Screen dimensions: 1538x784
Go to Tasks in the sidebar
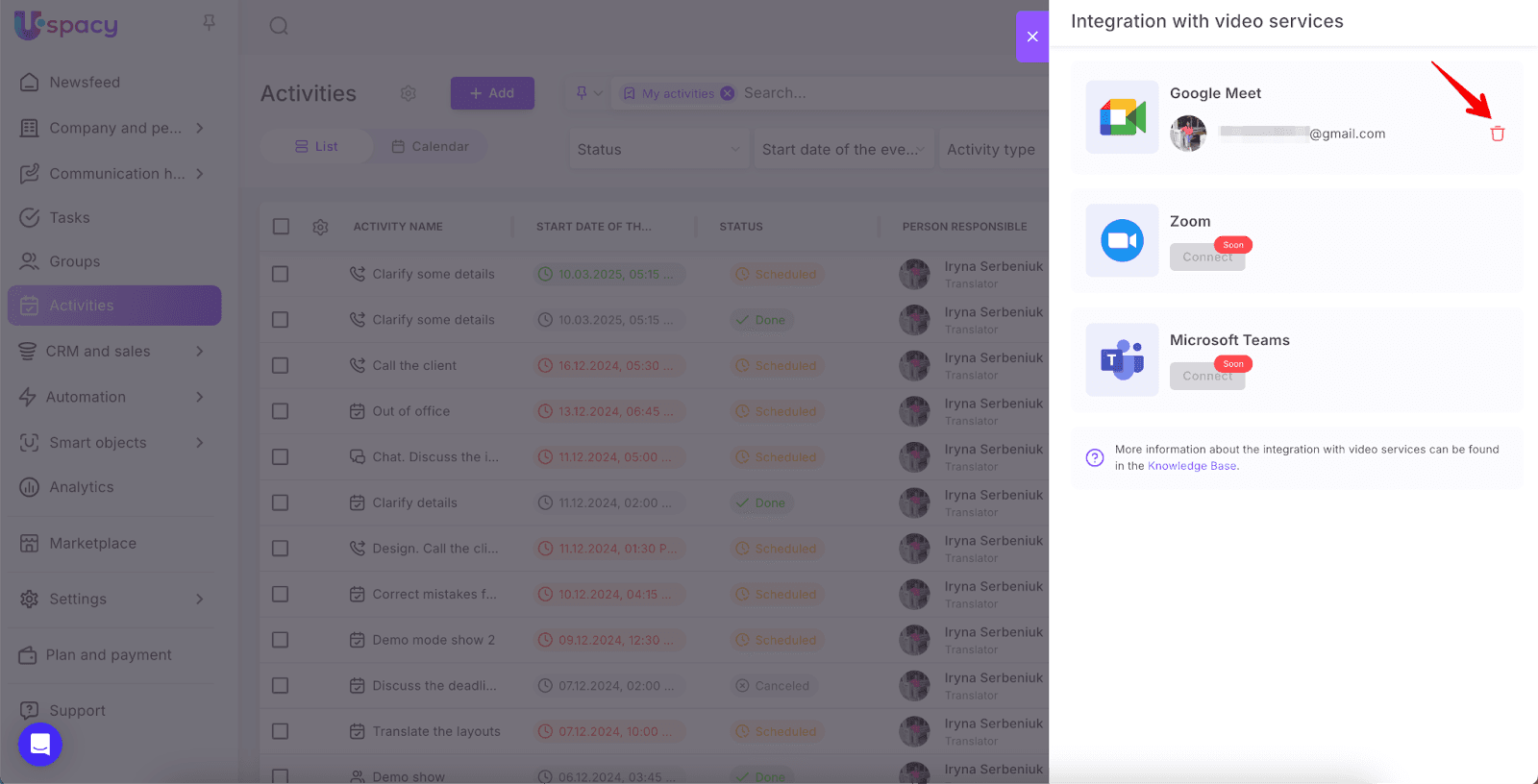(x=69, y=218)
